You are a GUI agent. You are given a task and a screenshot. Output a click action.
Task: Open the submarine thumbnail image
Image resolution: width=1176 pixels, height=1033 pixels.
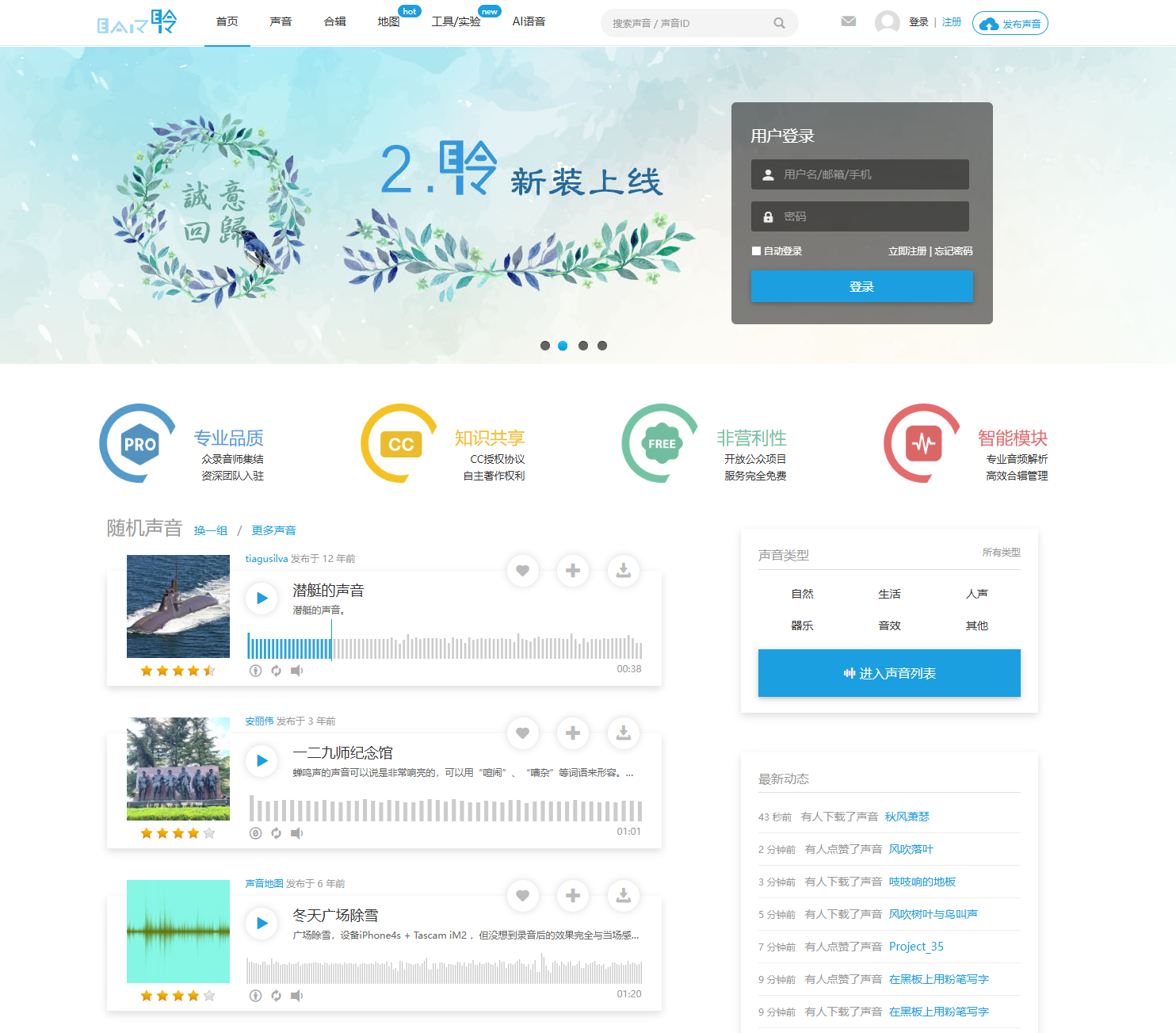(178, 606)
